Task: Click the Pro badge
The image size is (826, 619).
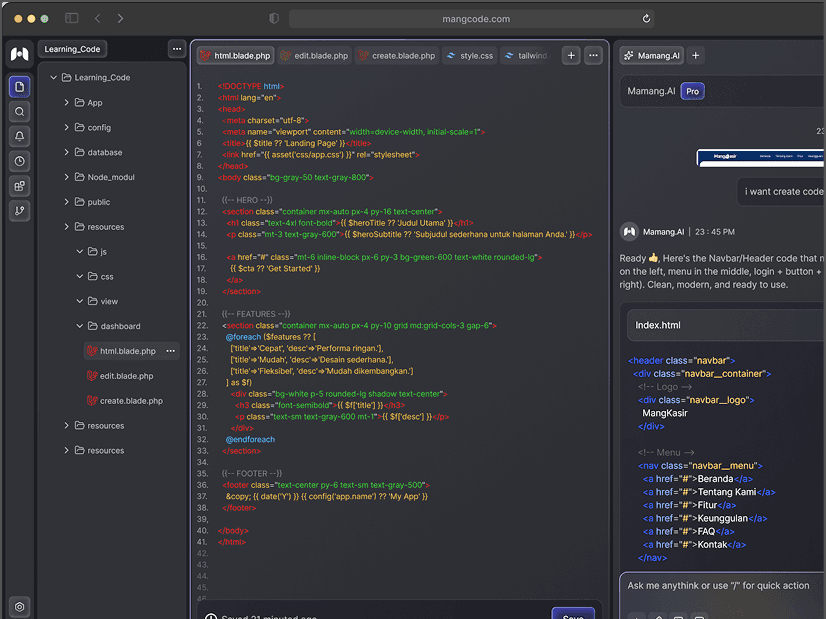Action: (x=692, y=91)
